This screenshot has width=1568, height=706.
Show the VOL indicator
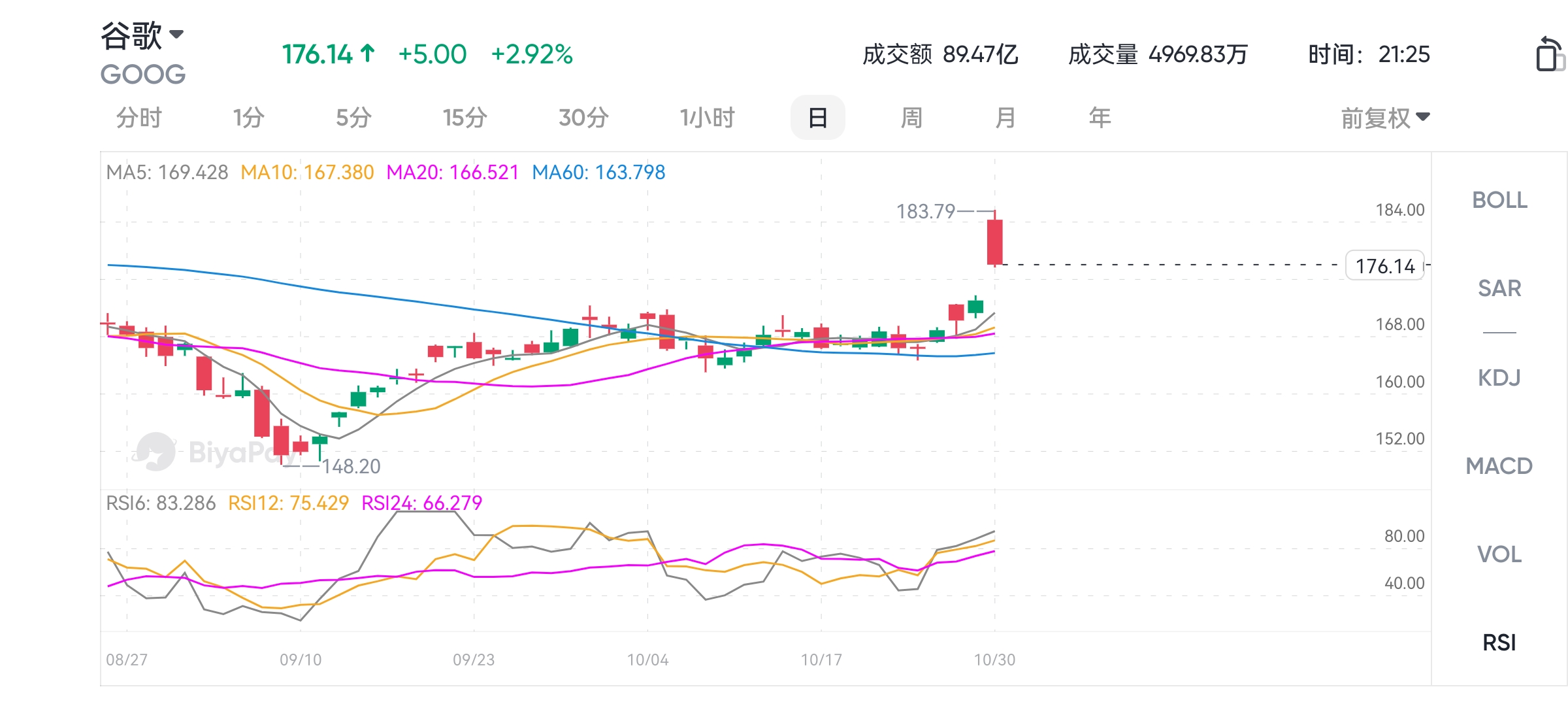click(x=1499, y=554)
